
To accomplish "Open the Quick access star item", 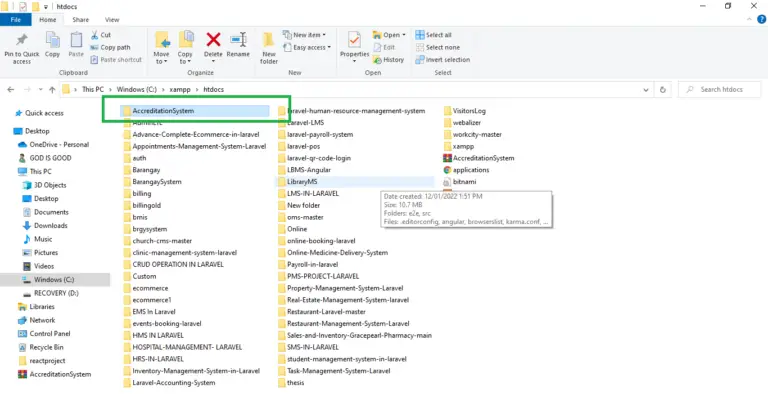I will (x=39, y=113).
